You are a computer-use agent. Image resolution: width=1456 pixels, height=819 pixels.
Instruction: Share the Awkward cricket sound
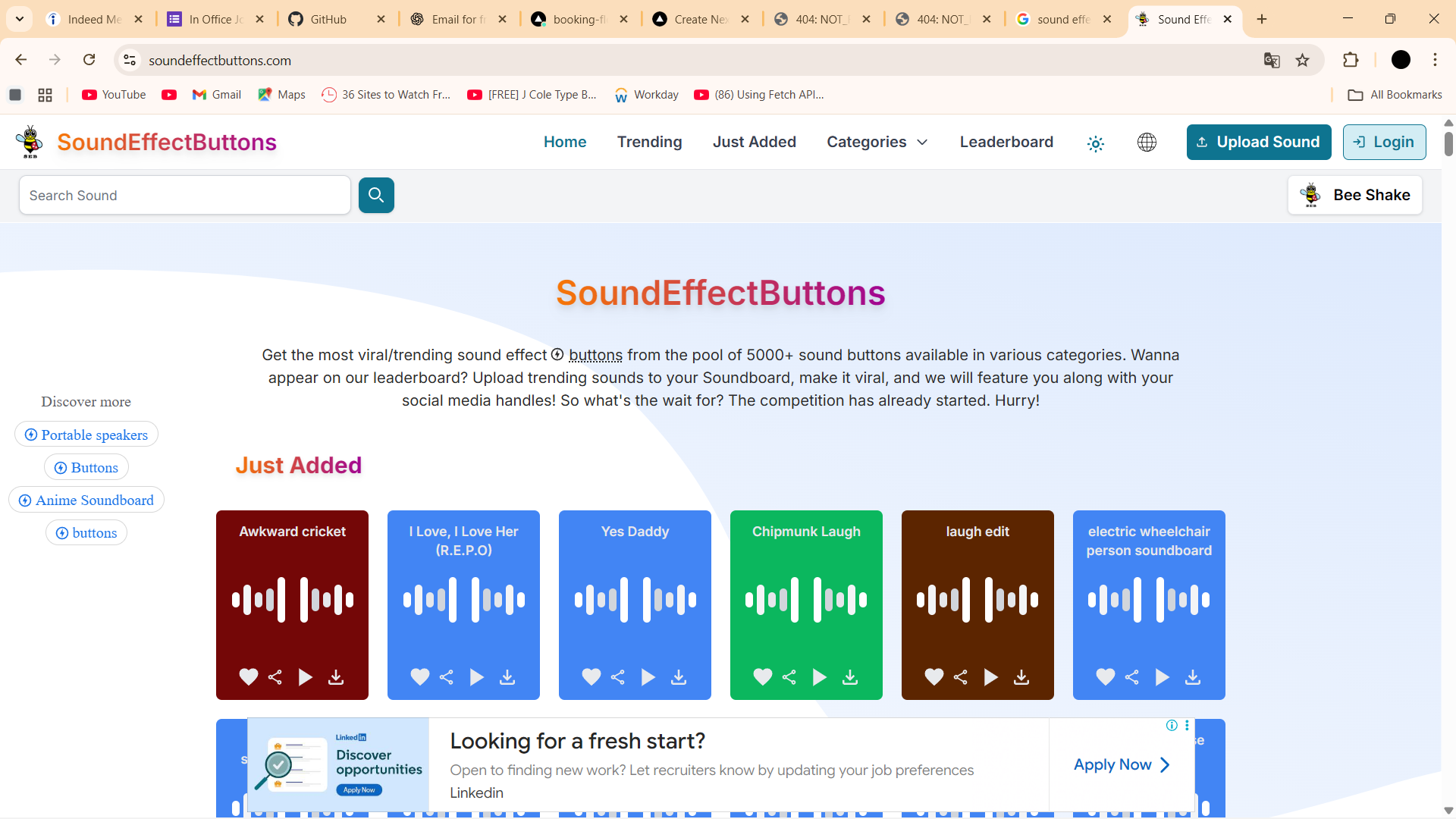[x=275, y=676]
